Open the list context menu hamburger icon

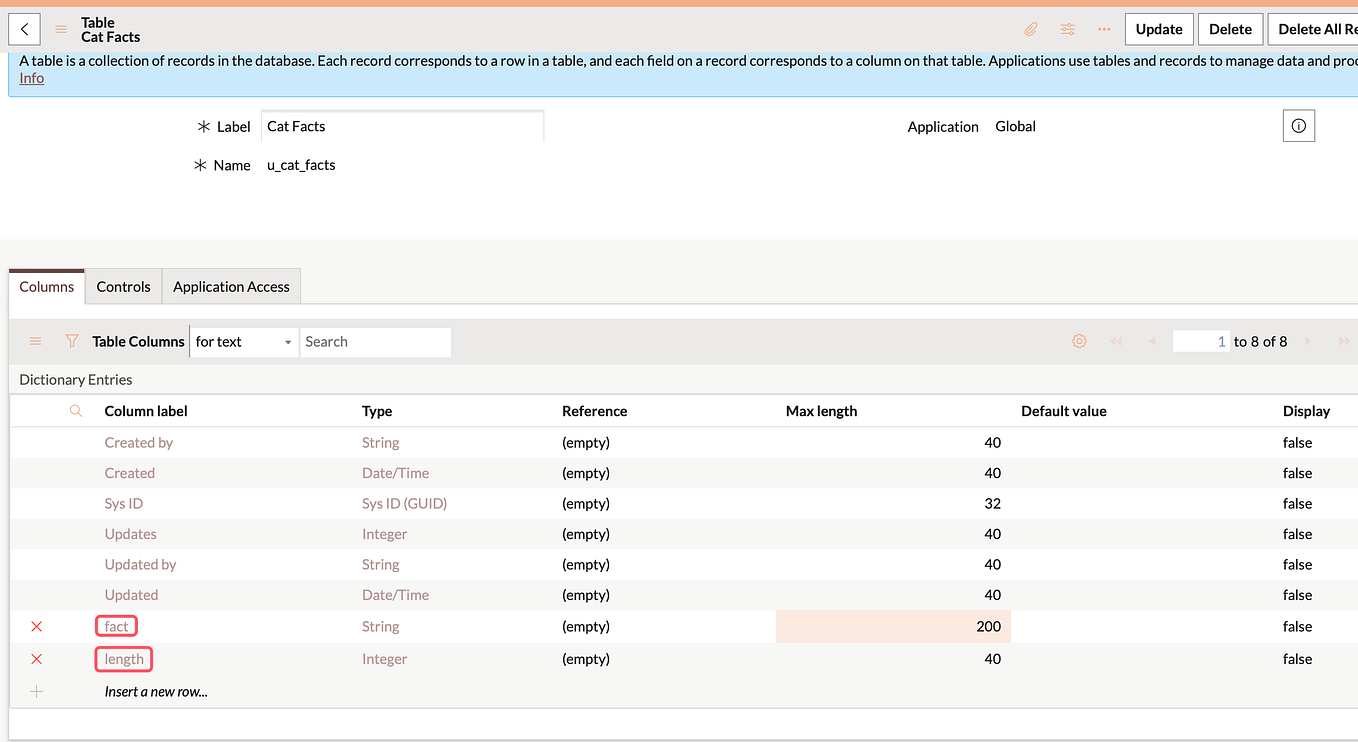pyautogui.click(x=35, y=341)
